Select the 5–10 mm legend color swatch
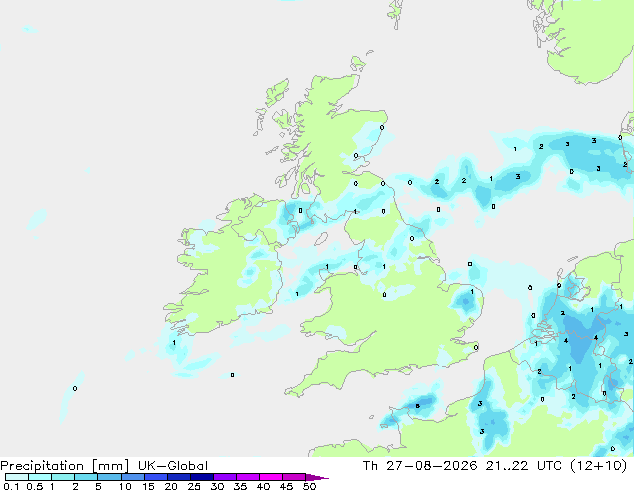The image size is (634, 490). click(x=109, y=477)
